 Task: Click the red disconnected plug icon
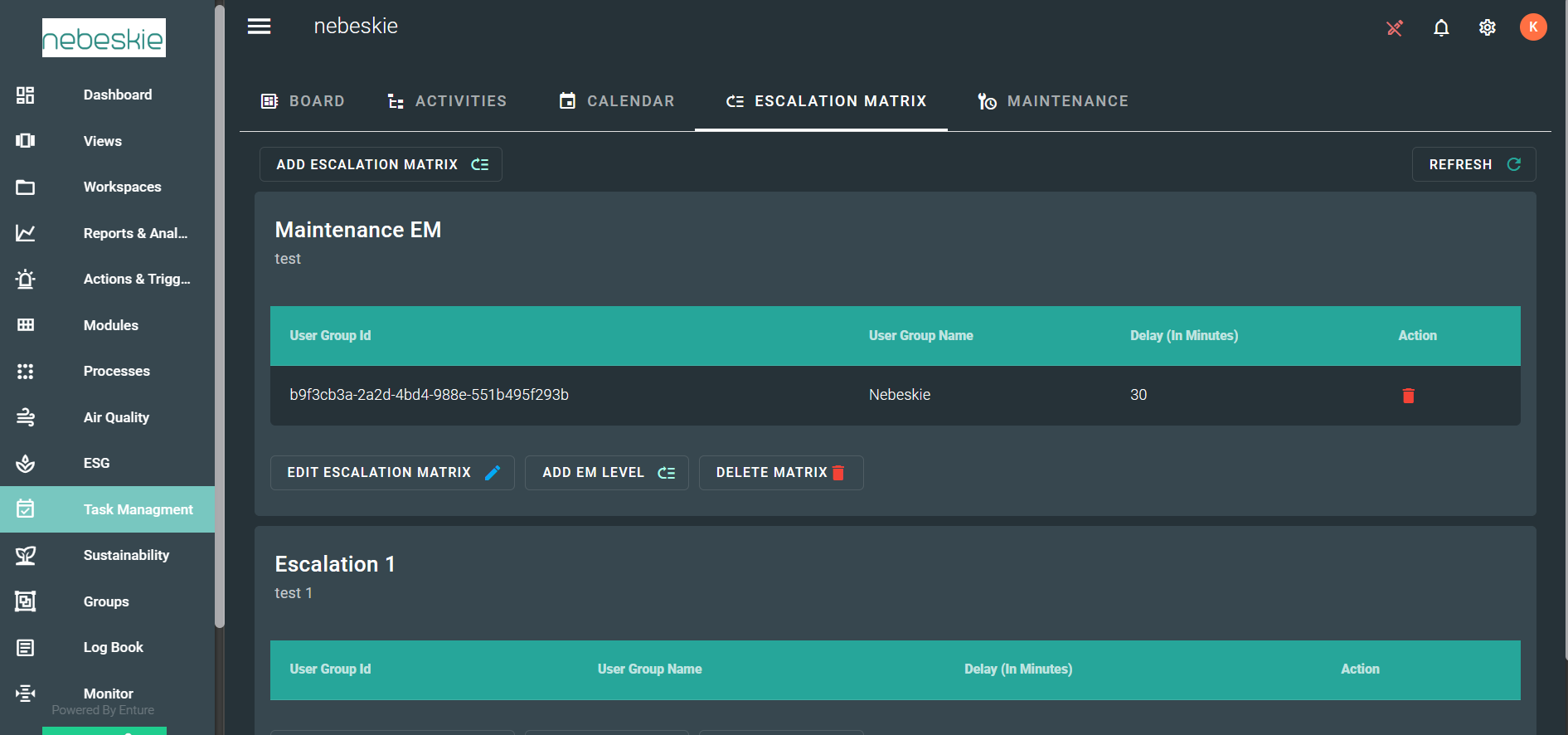click(1395, 28)
